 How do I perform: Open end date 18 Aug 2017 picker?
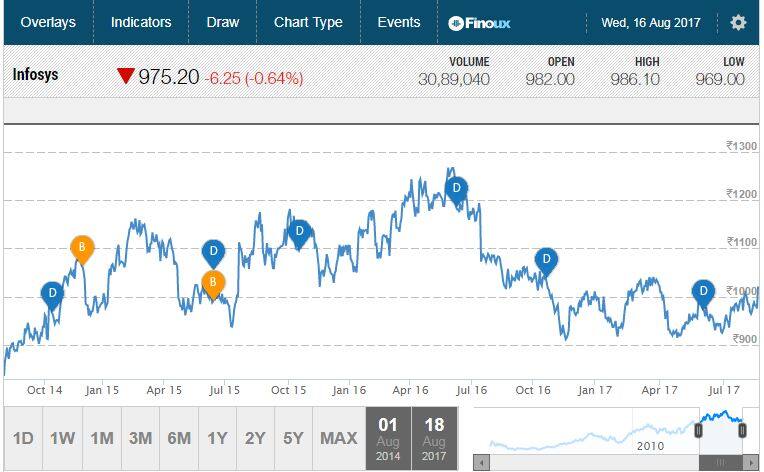434,438
